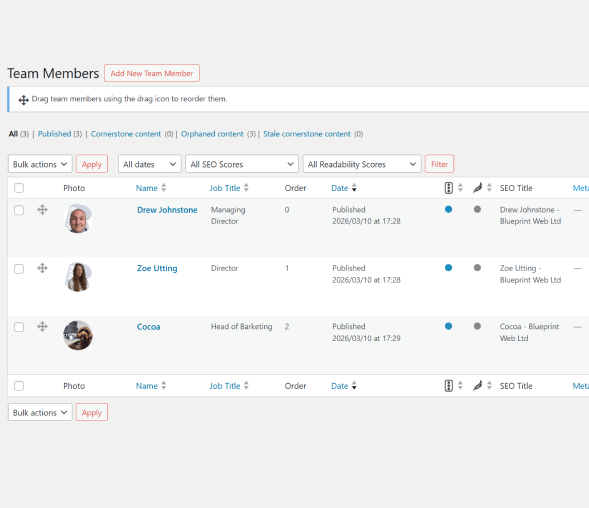Viewport: 589px width, 508px height.
Task: Sort by SEO score icon in table footer
Action: point(449,386)
